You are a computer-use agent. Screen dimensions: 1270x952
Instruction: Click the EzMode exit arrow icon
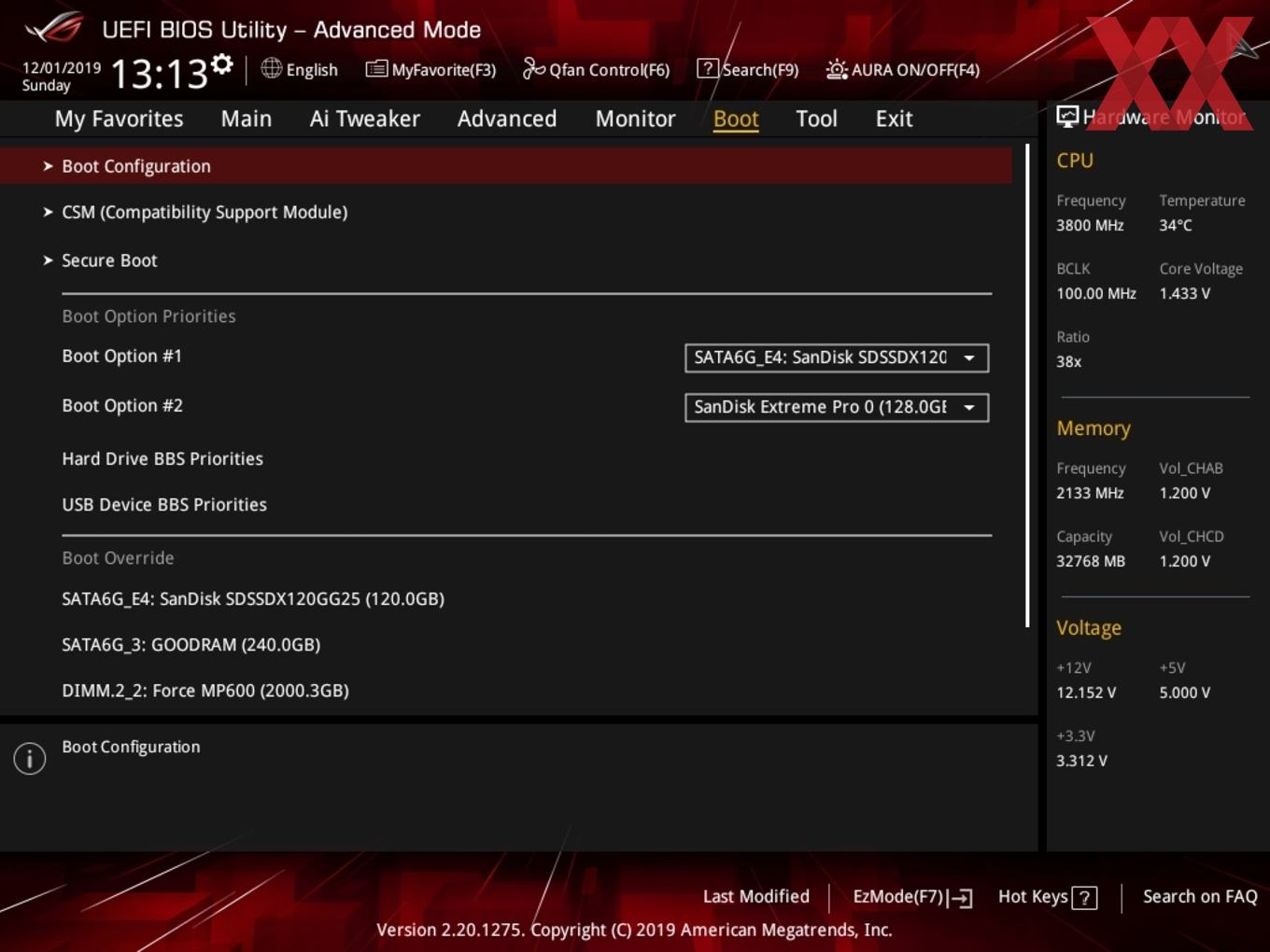(x=961, y=898)
